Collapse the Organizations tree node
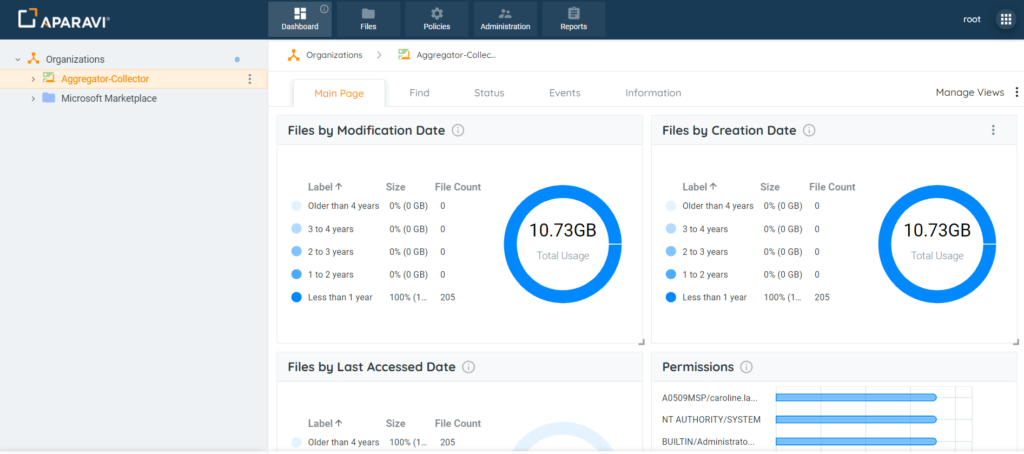This screenshot has height=454, width=1024. [x=18, y=59]
